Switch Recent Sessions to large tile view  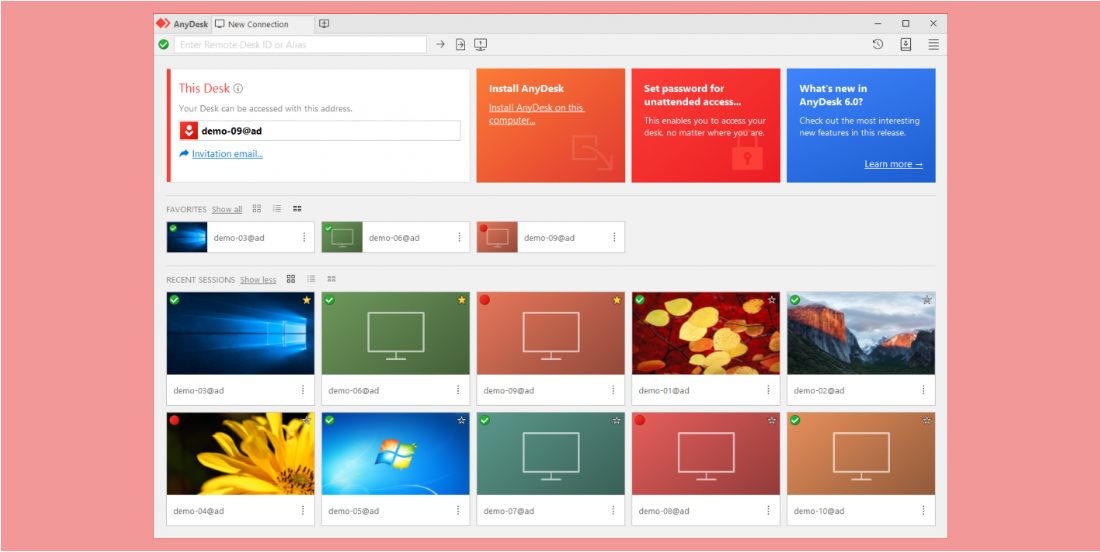[290, 278]
